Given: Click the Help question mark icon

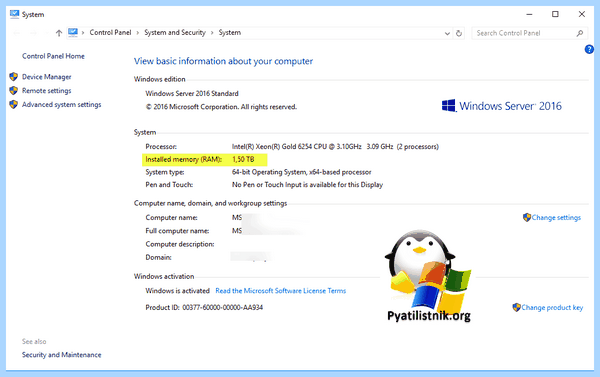Looking at the screenshot, I should tap(589, 49).
